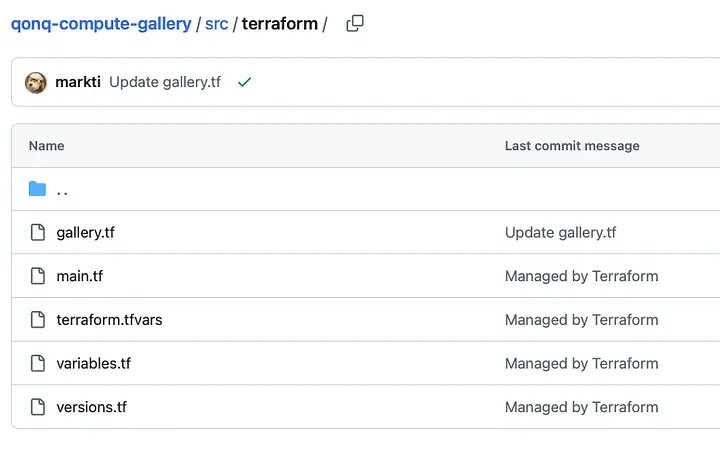Open the variables.tf file
This screenshot has height=452, width=720.
pyautogui.click(x=93, y=363)
